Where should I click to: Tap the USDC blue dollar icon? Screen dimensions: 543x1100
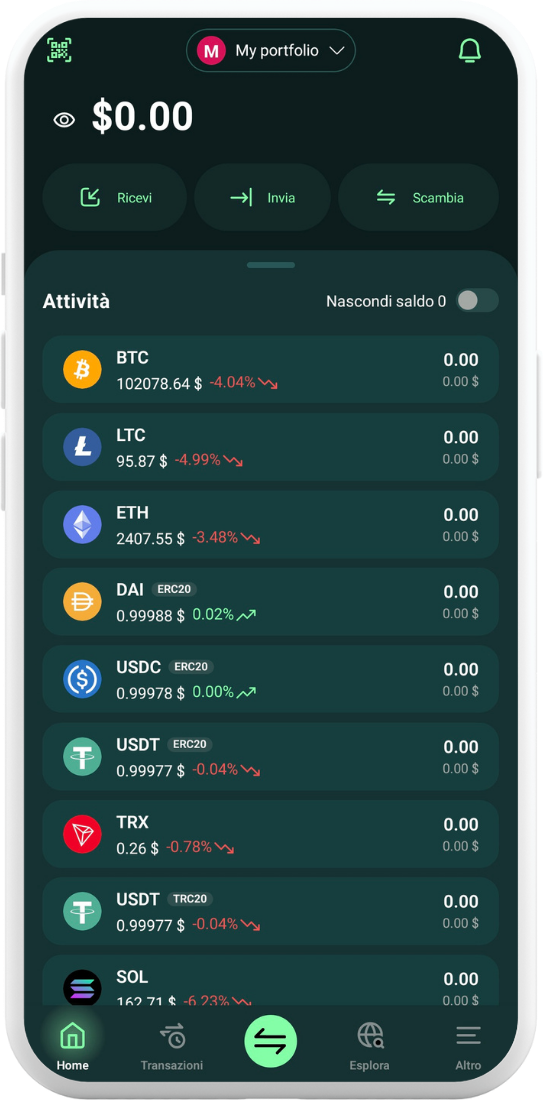tap(83, 679)
